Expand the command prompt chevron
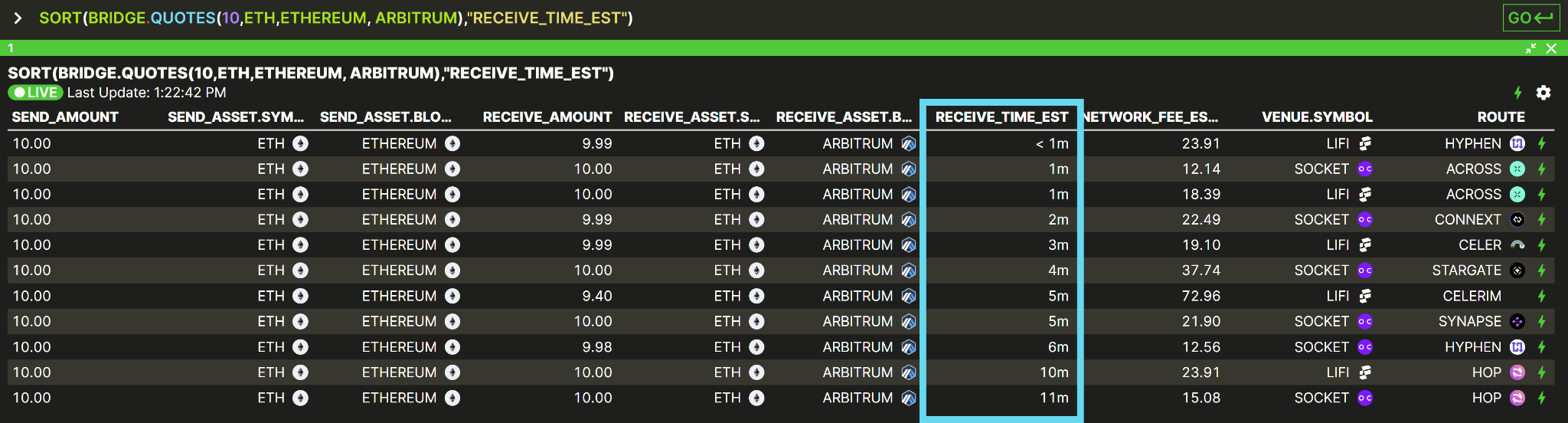The height and width of the screenshot is (423, 1568). tap(18, 18)
